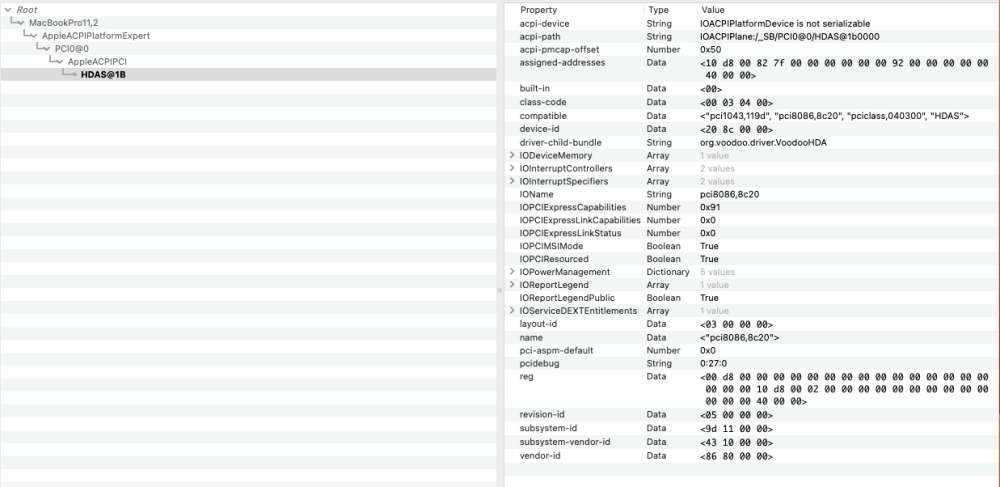The width and height of the screenshot is (1000, 487).
Task: Select the IOPCIExpressLinkCapabilities property
Action: pyautogui.click(x=580, y=220)
